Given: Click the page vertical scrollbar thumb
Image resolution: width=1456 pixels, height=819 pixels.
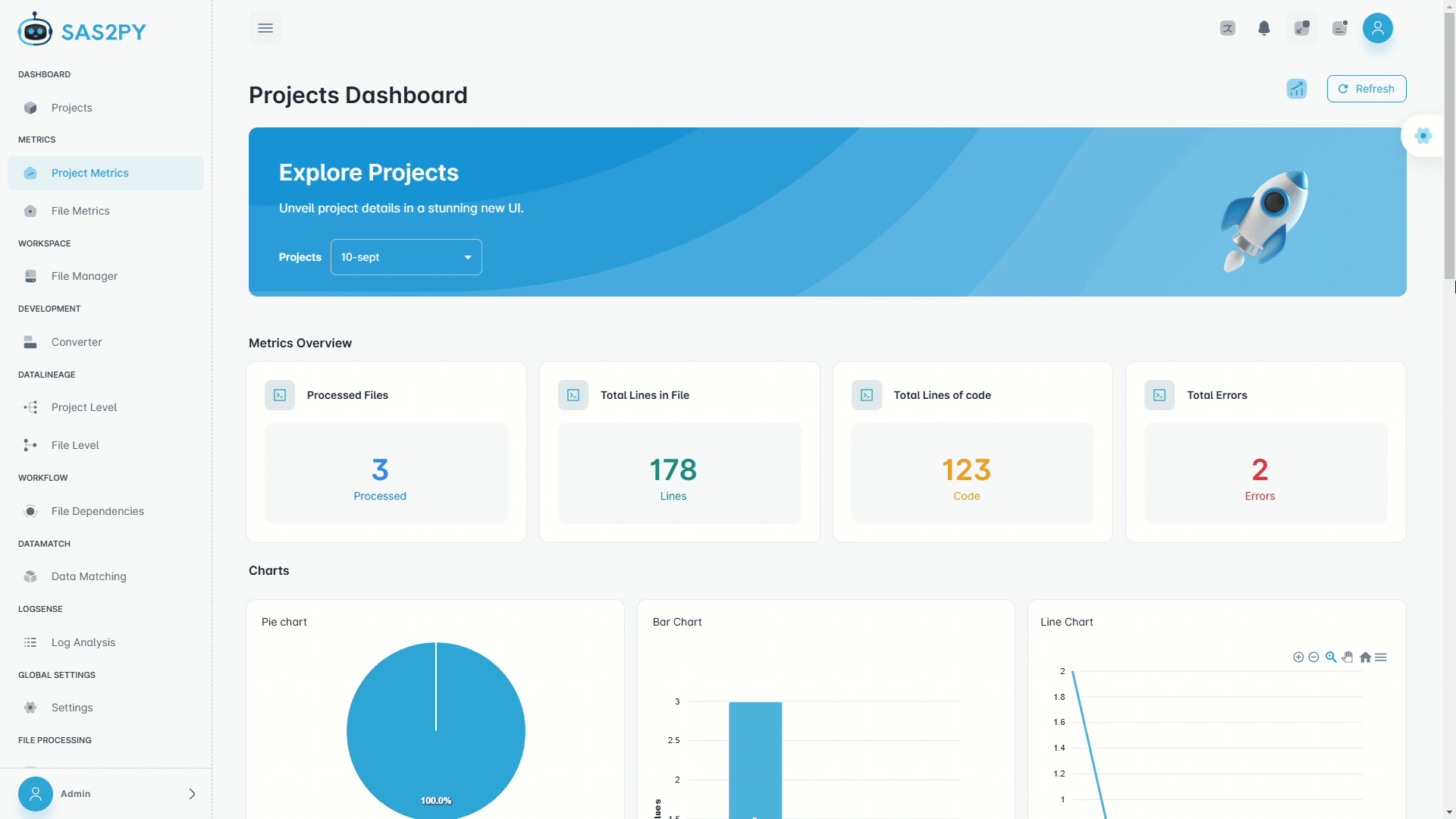Looking at the screenshot, I should (1449, 144).
